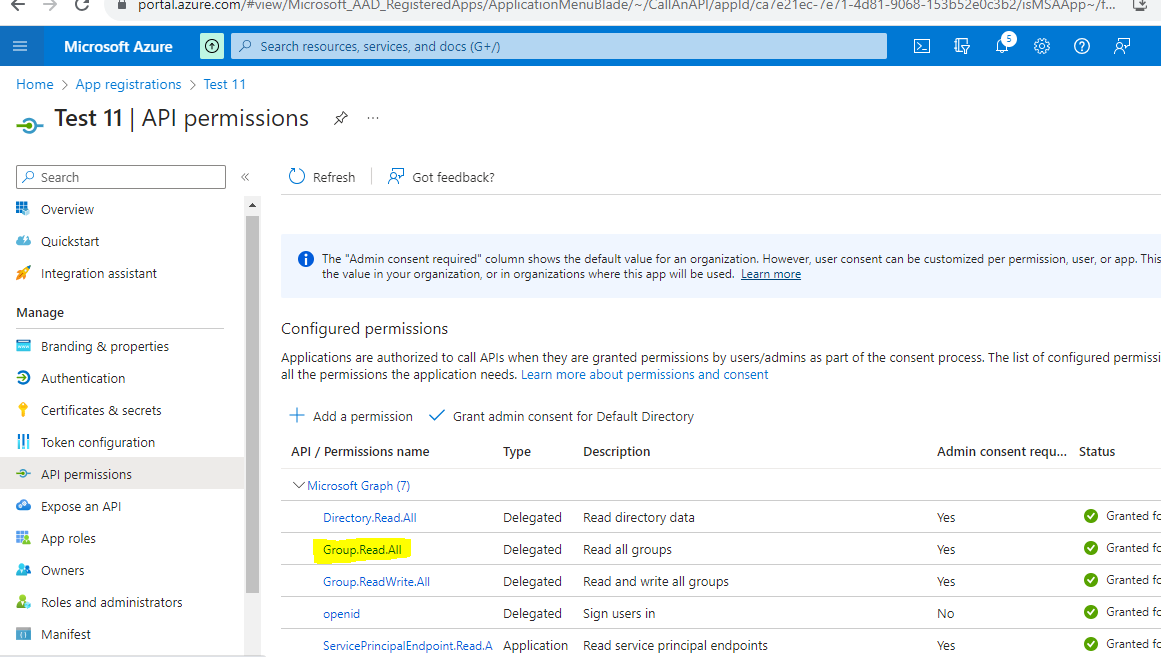The image size is (1161, 657).
Task: Open notifications bell icon
Action: point(1002,46)
